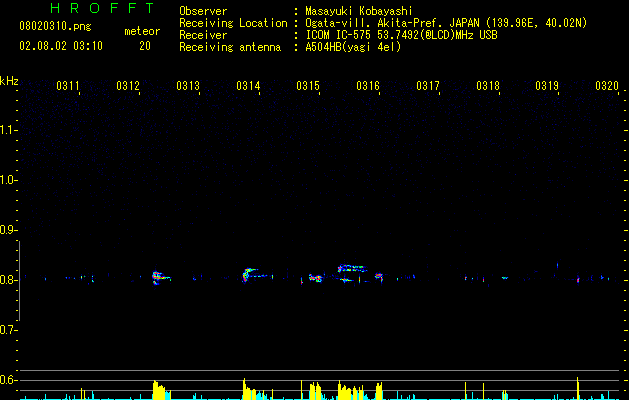Click the 'meteor' count label

tap(142, 31)
